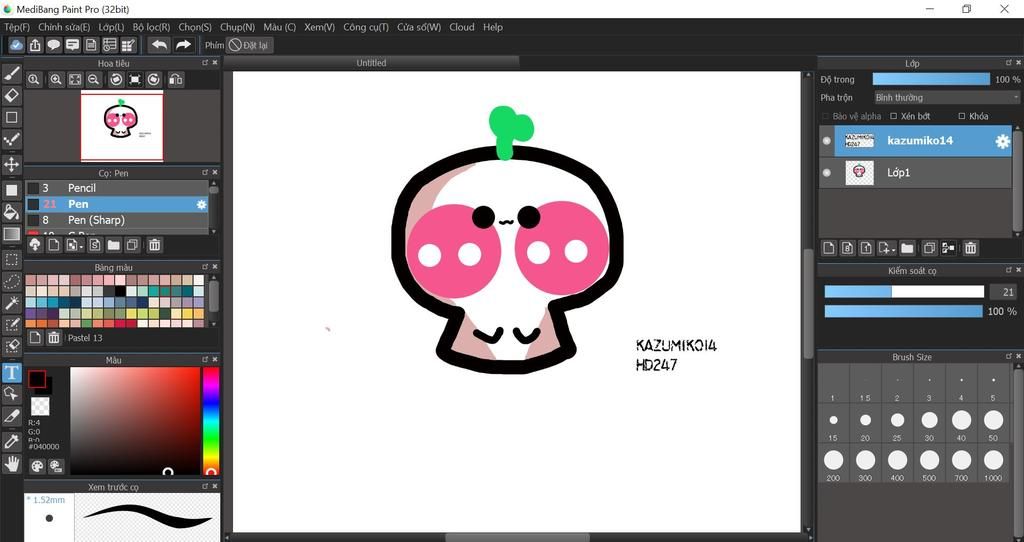This screenshot has height=542, width=1024.
Task: Open the Công cụ(T) menu
Action: (366, 27)
